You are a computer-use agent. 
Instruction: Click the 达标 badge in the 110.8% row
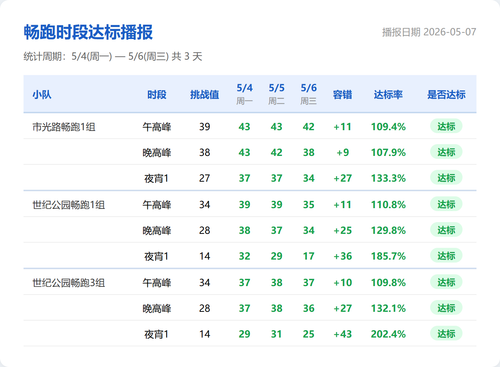(446, 204)
